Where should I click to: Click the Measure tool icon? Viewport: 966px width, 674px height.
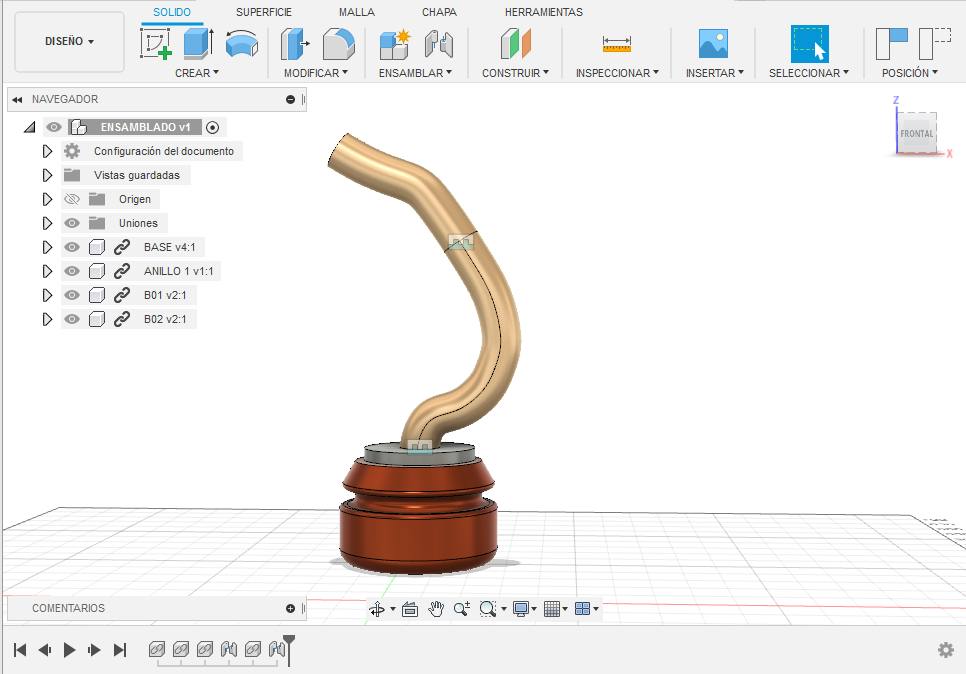616,44
